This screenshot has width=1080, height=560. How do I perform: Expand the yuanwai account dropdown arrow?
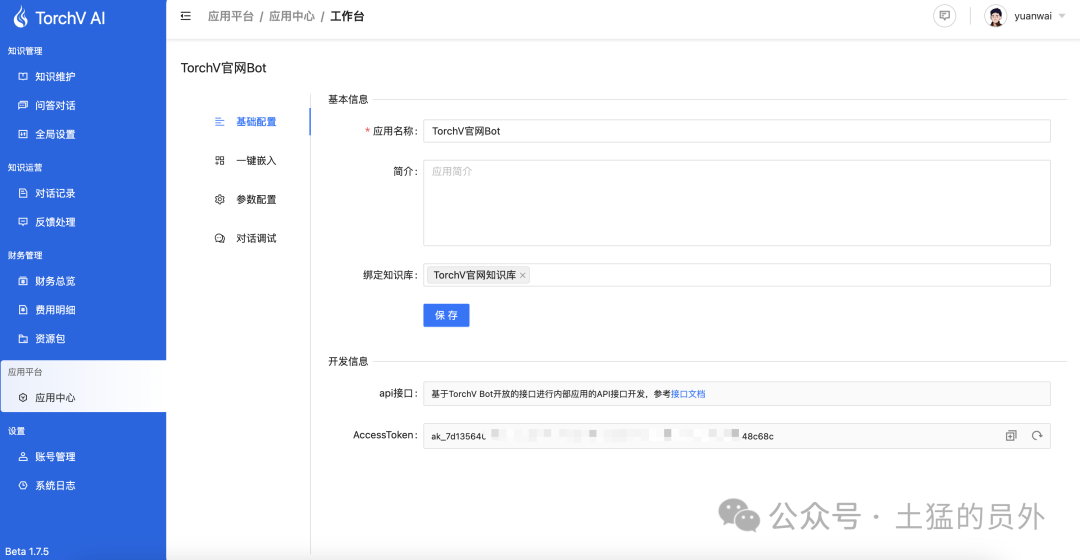pyautogui.click(x=1061, y=16)
